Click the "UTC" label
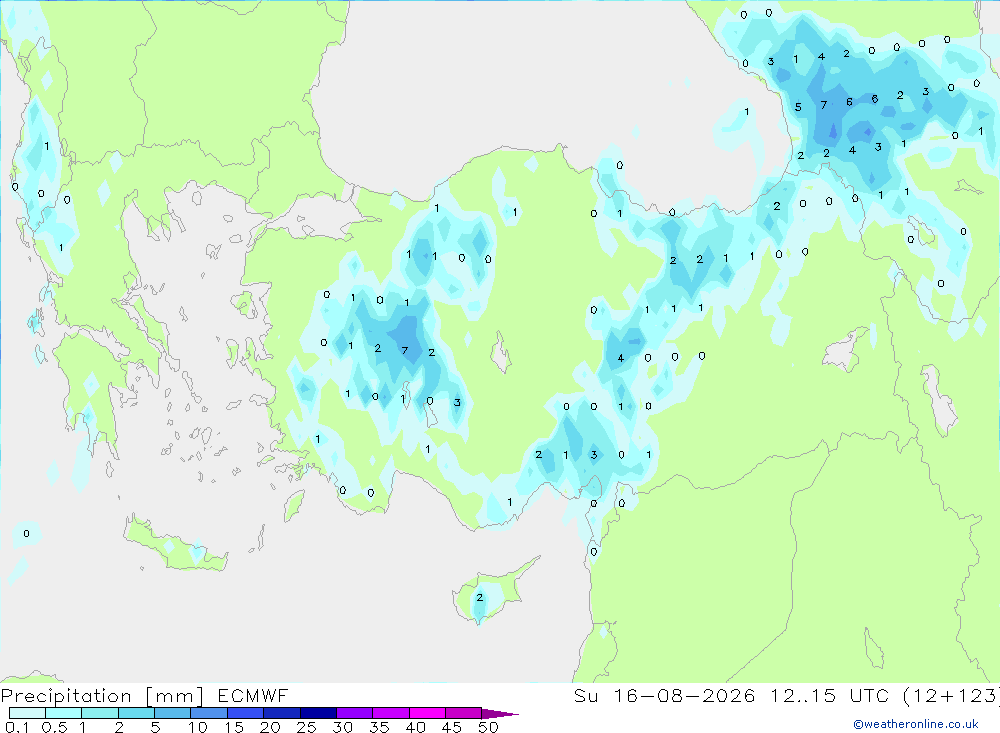The image size is (1000, 733). tap(869, 695)
